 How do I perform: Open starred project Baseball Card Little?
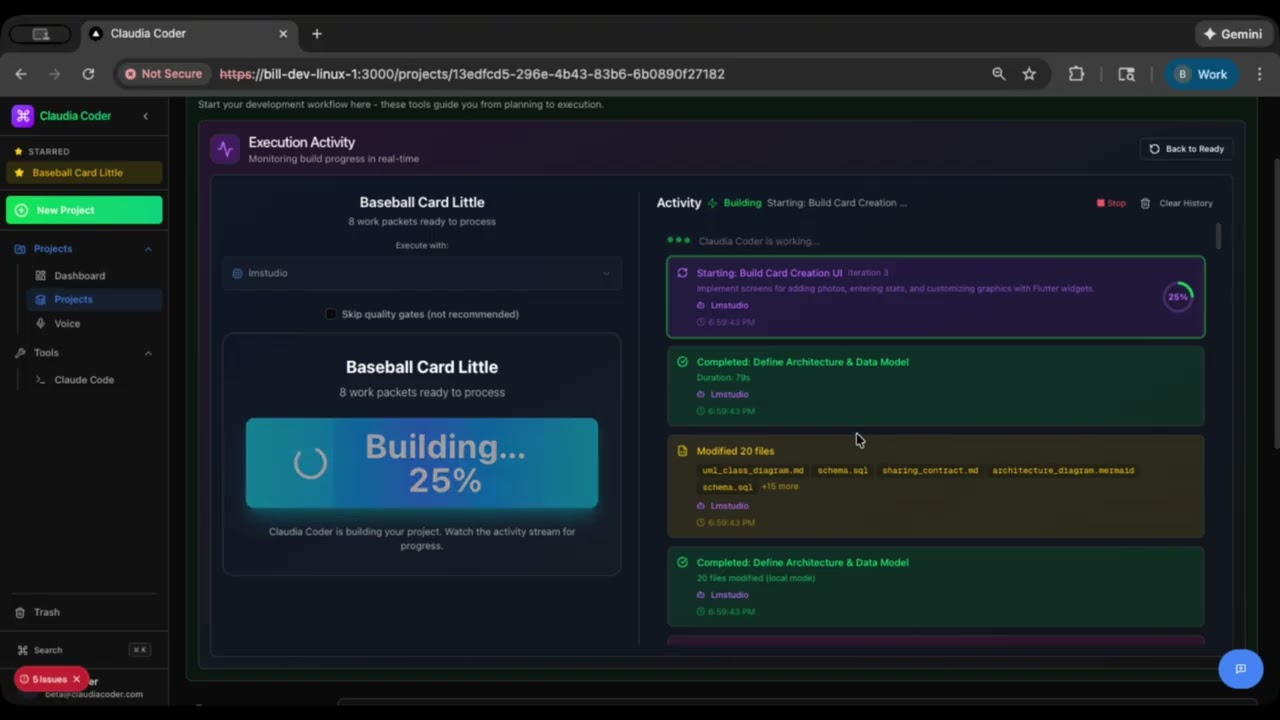point(84,173)
